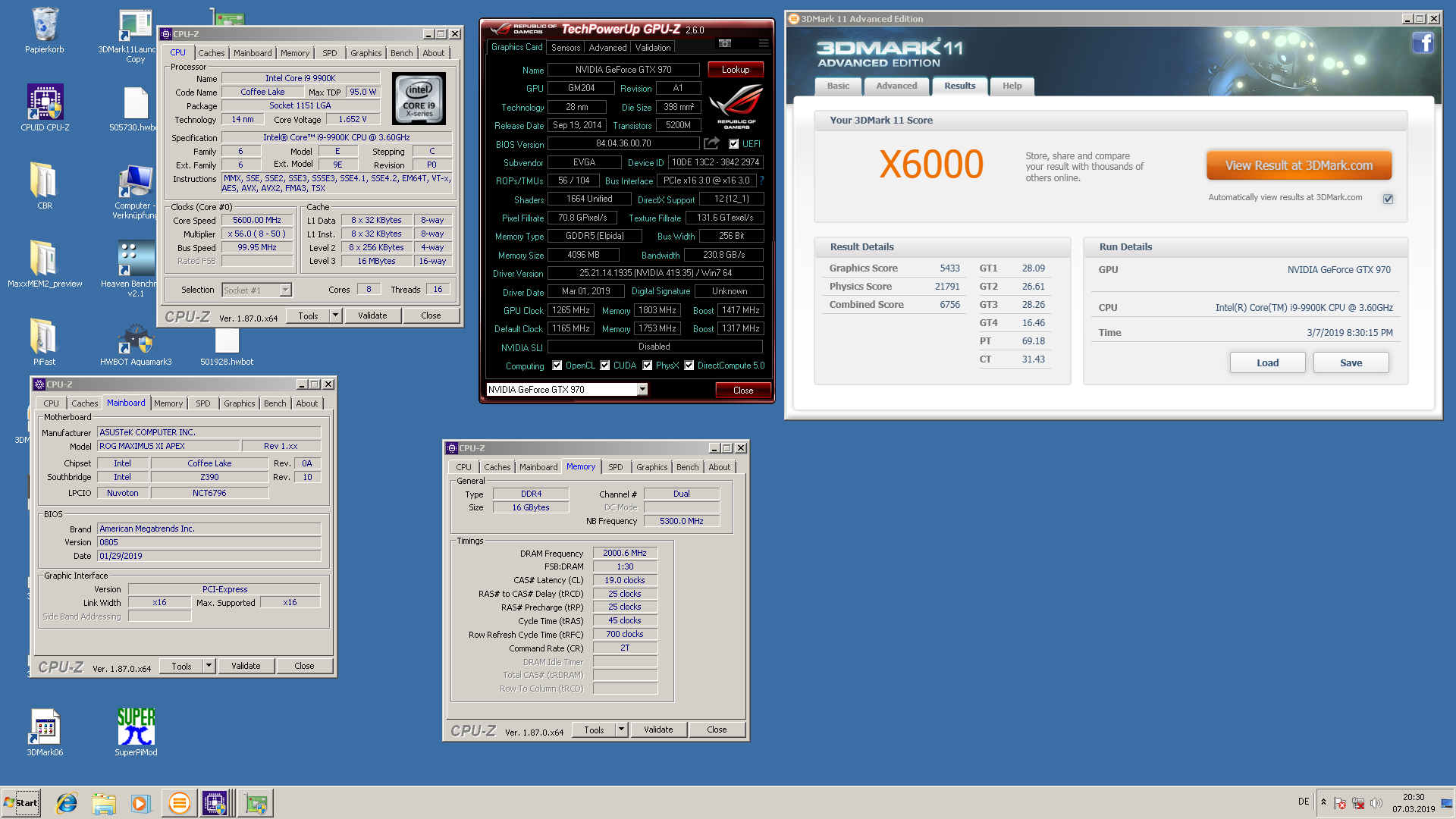Toggle the CUDA checkbox
The image size is (1456, 819).
(x=605, y=366)
